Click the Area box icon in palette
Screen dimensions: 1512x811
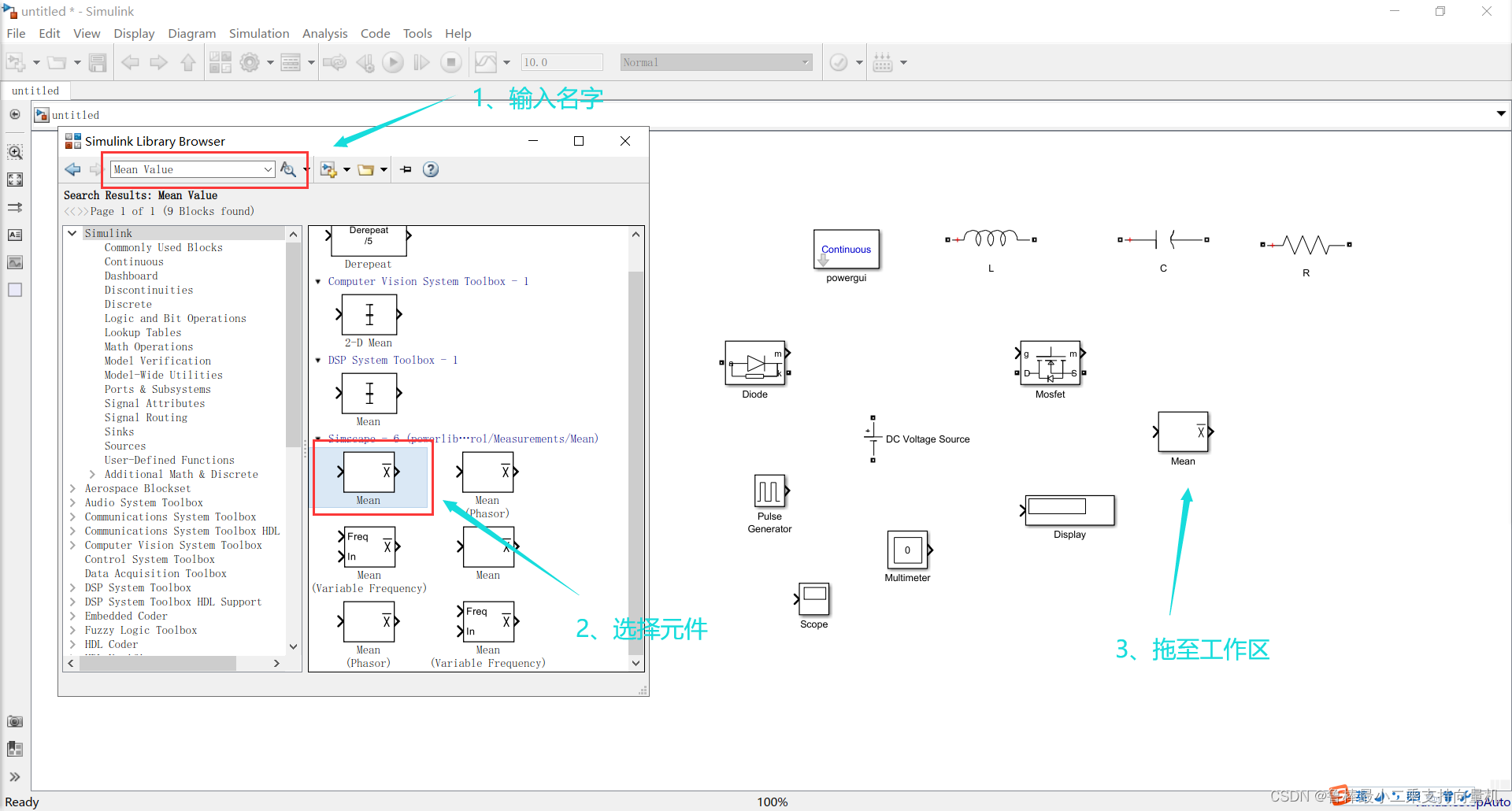[15, 290]
